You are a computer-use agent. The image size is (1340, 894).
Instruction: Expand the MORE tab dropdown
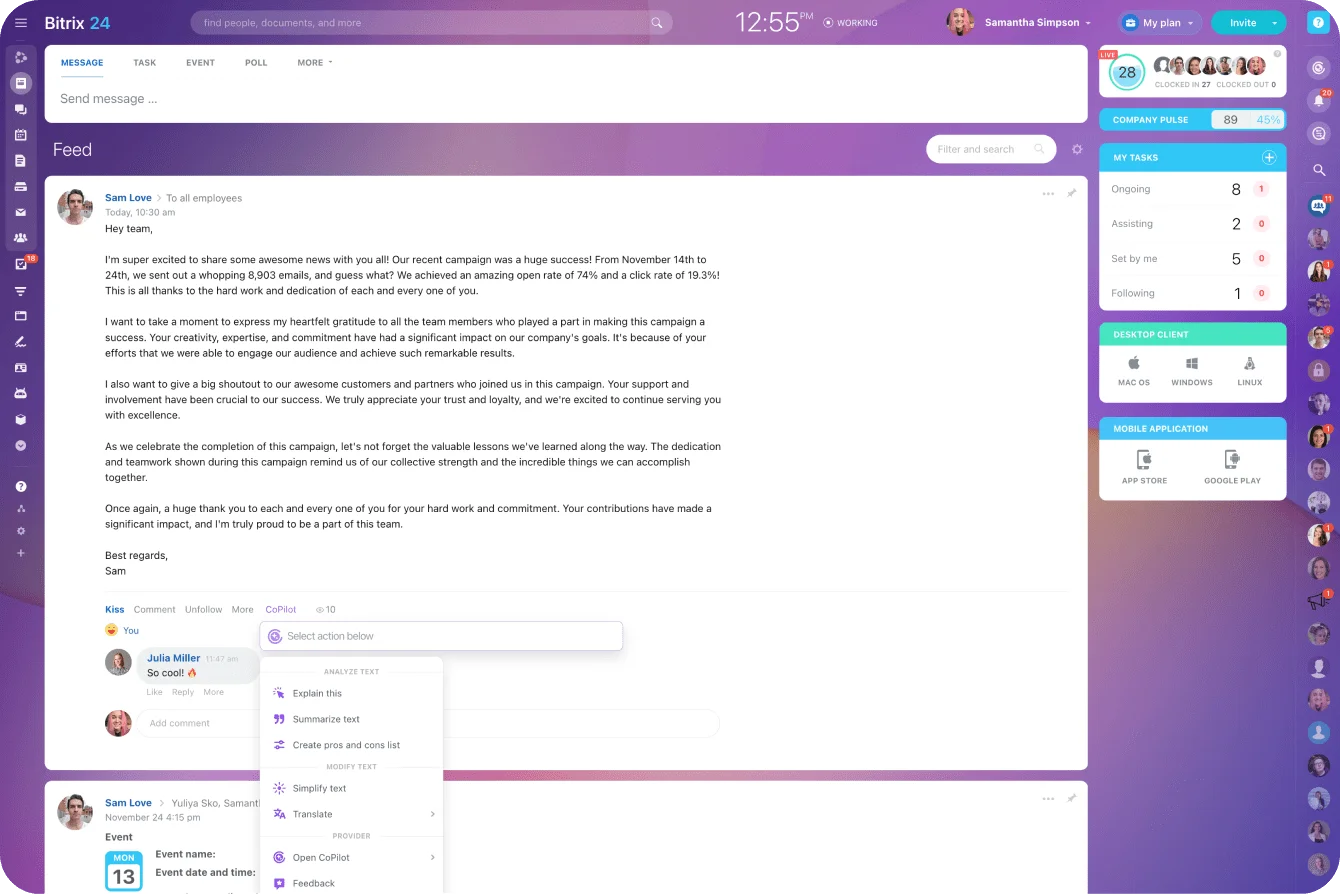314,62
